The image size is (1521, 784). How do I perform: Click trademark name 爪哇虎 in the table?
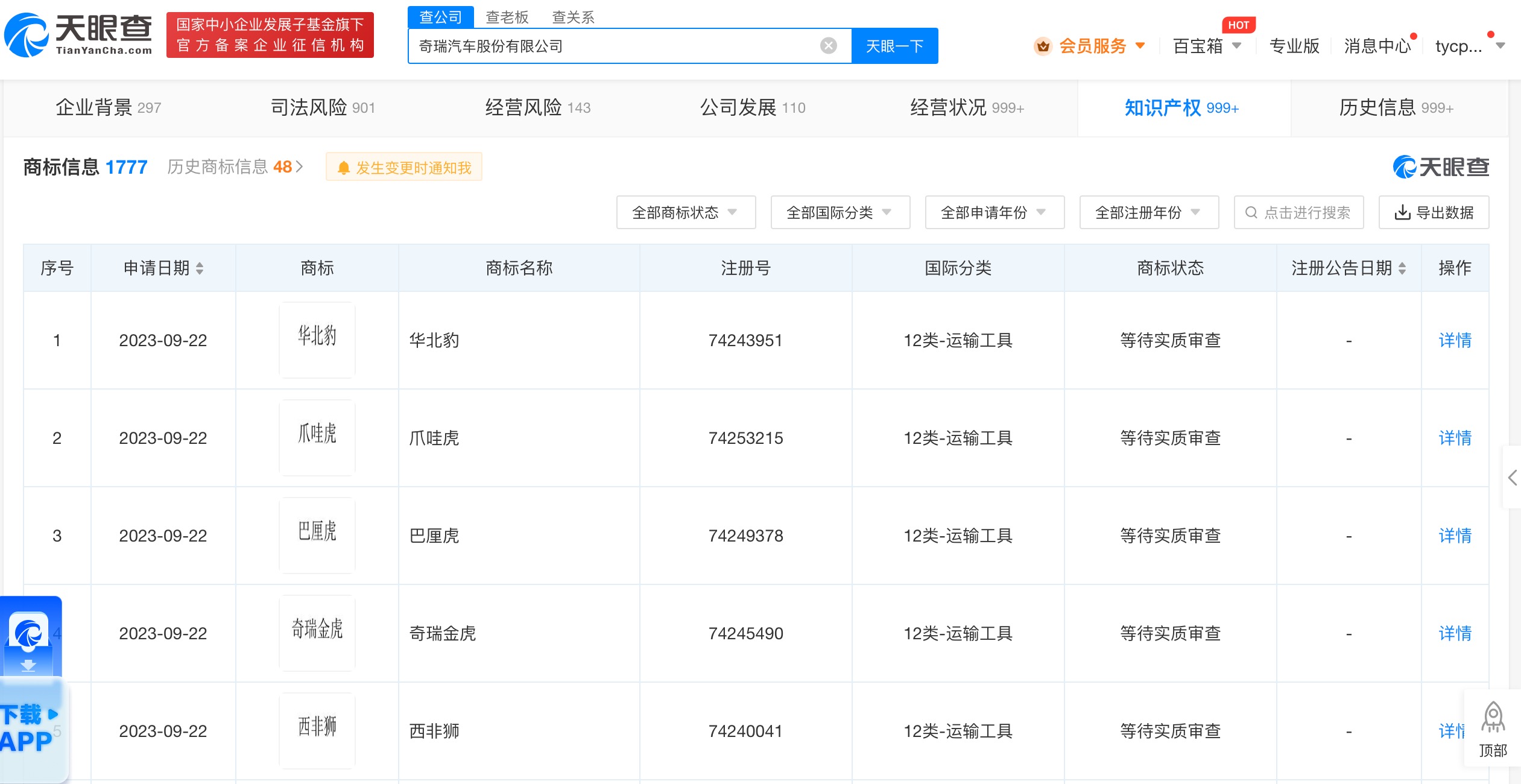[x=434, y=438]
